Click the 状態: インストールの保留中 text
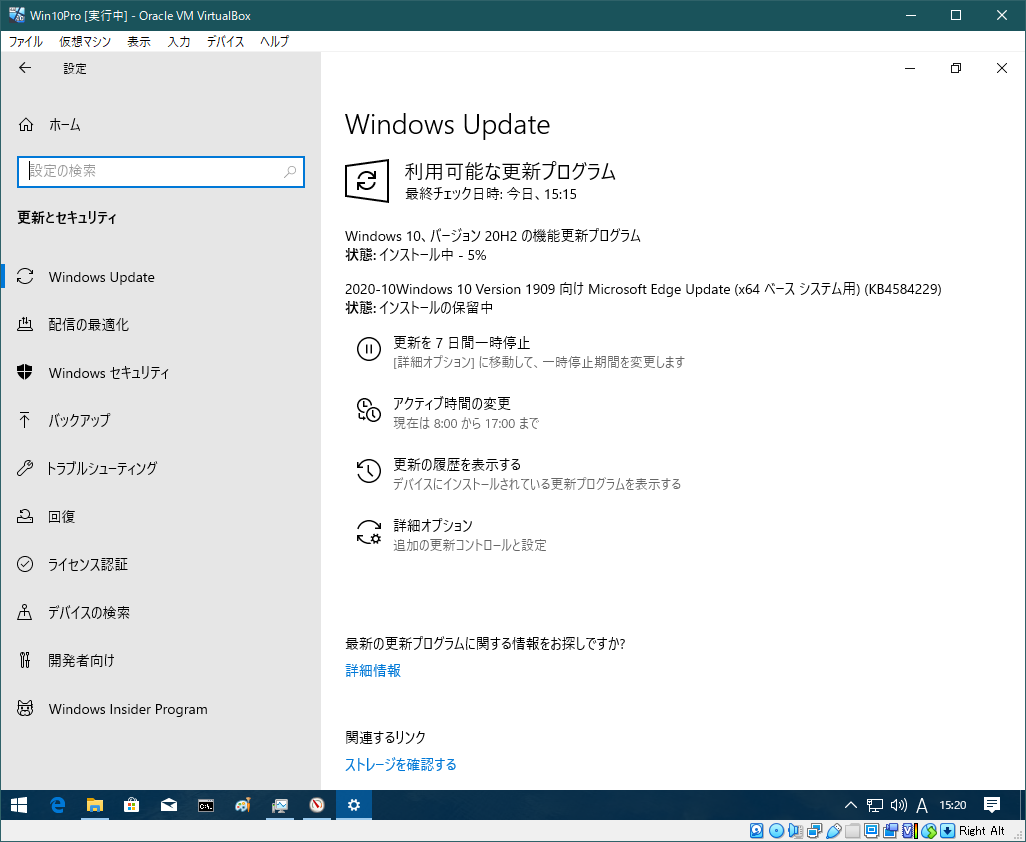 coord(419,307)
